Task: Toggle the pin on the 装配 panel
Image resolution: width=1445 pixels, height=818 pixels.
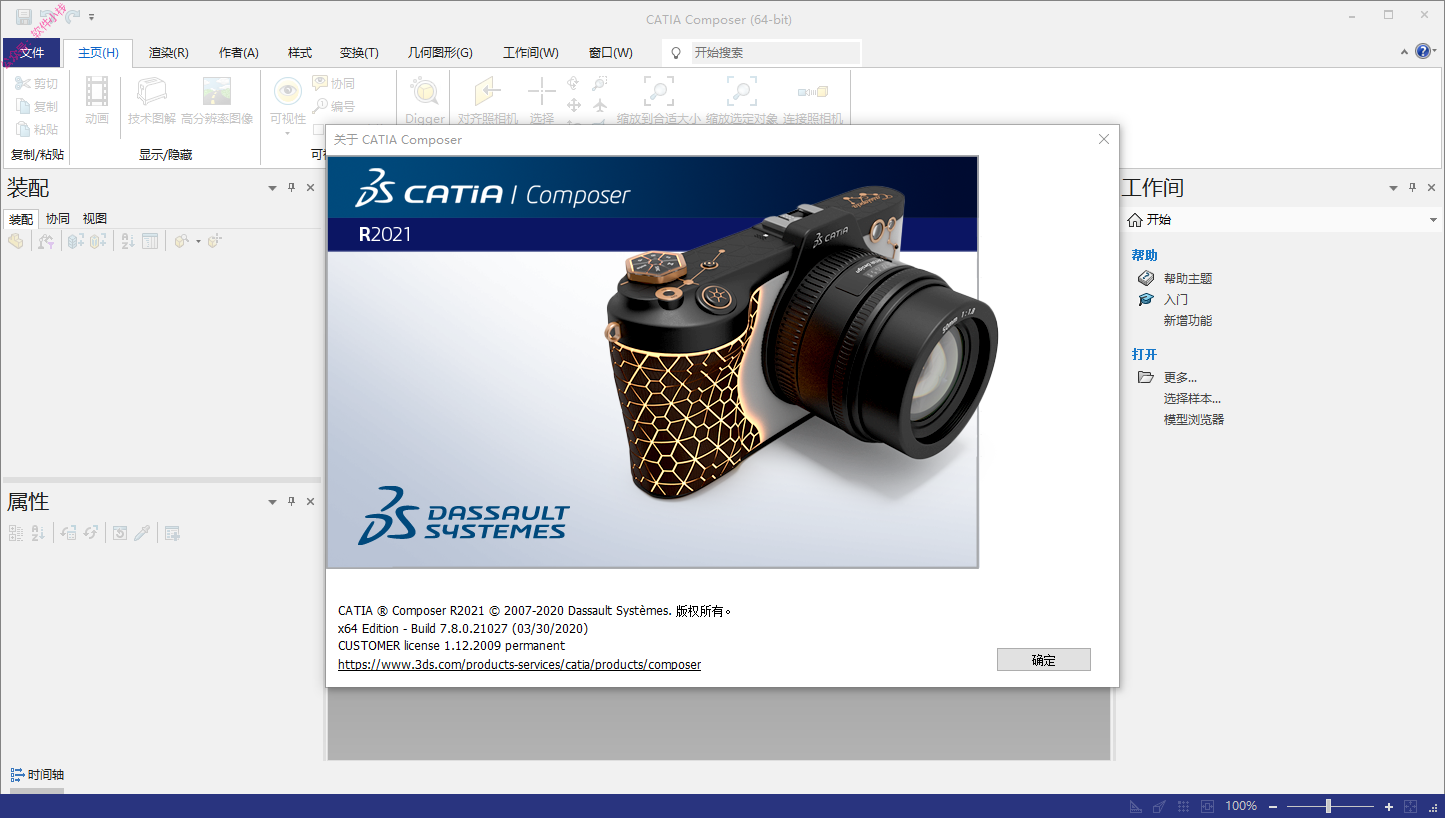Action: 292,188
